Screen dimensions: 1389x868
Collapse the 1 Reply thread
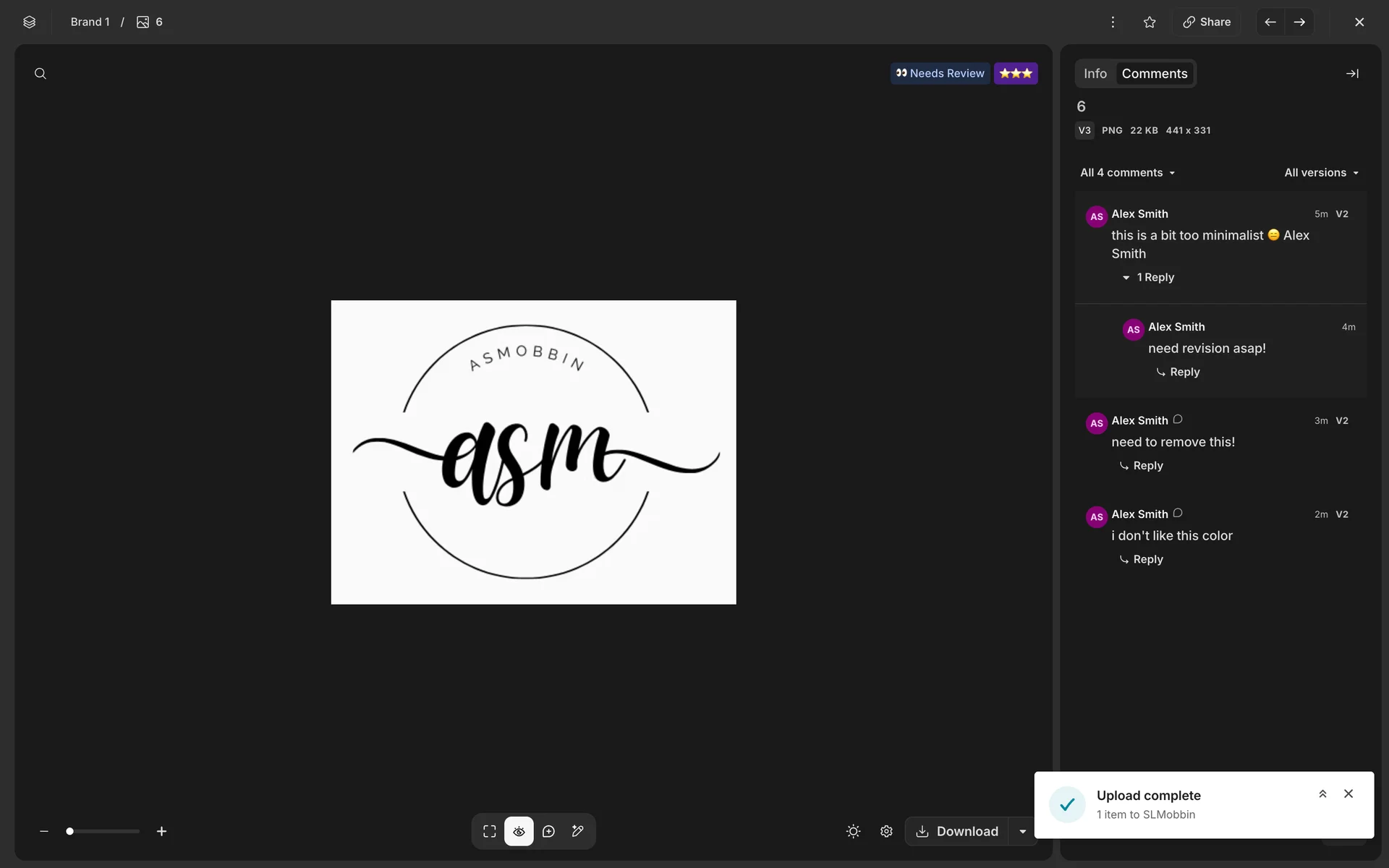click(x=1148, y=278)
